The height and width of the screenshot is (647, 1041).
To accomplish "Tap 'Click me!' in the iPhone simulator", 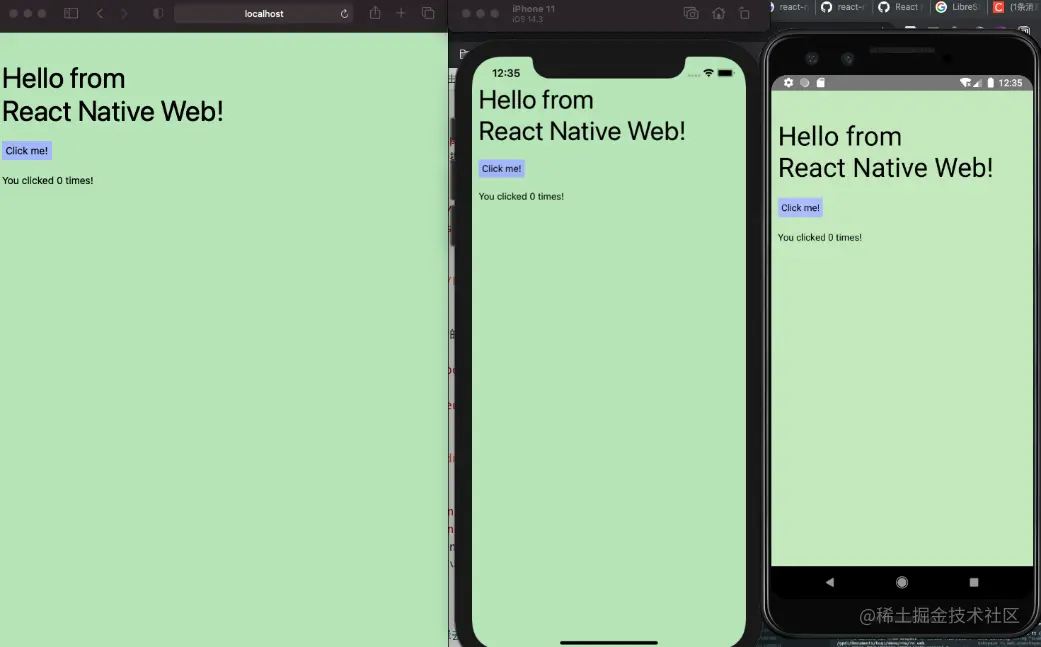I will pos(501,169).
